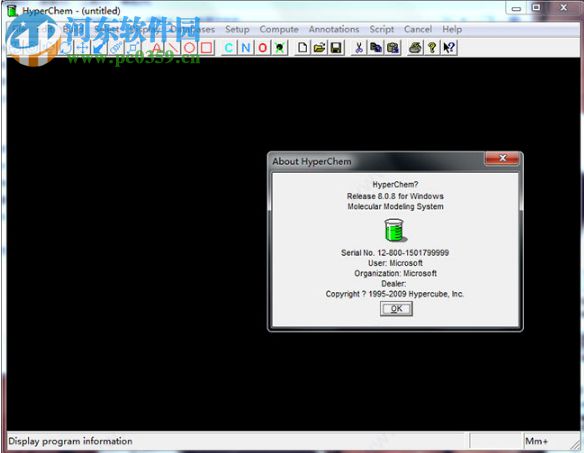The height and width of the screenshot is (453, 584).
Task: Select the XY translation tool
Action: 82,48
